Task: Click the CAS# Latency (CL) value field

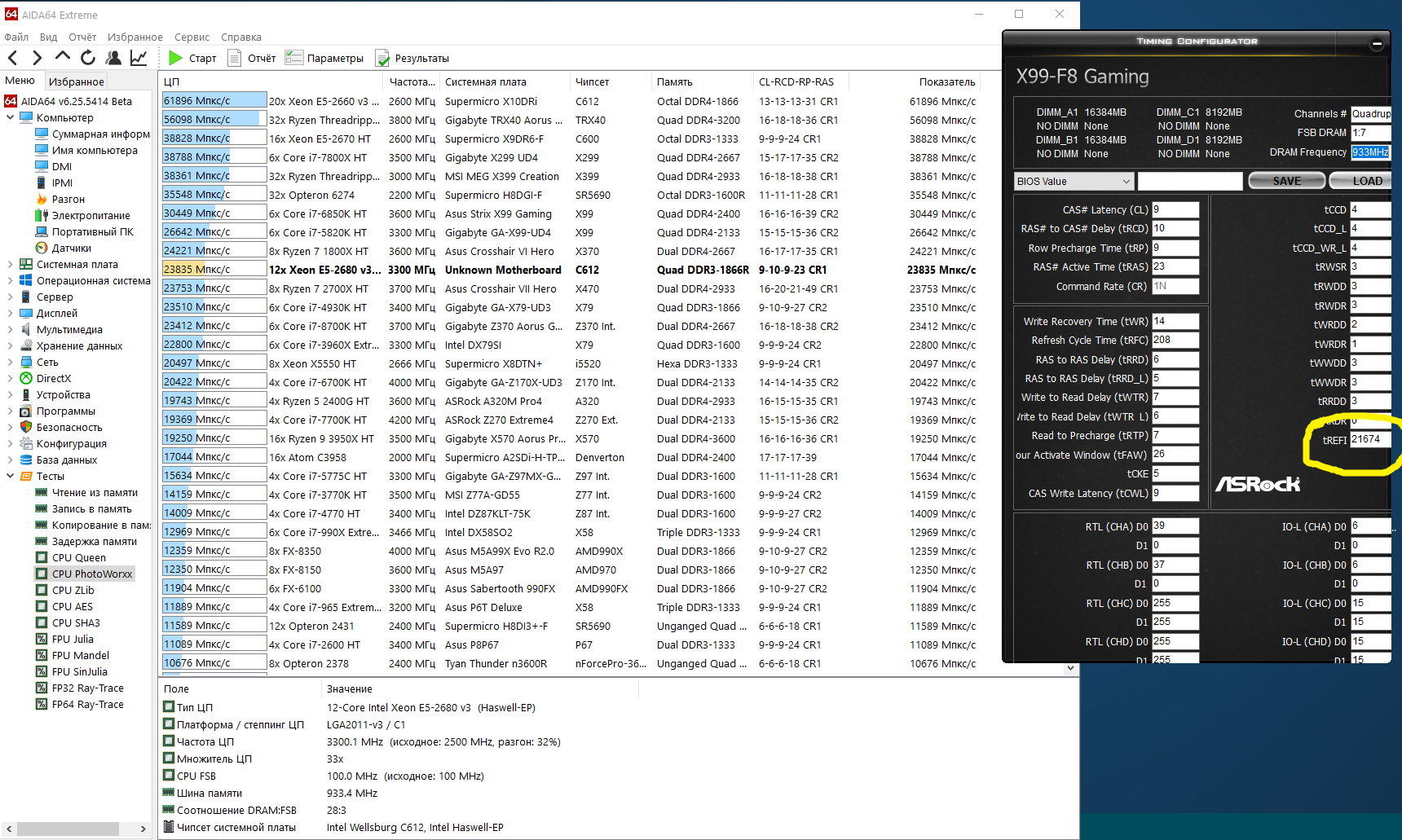Action: pyautogui.click(x=1175, y=209)
